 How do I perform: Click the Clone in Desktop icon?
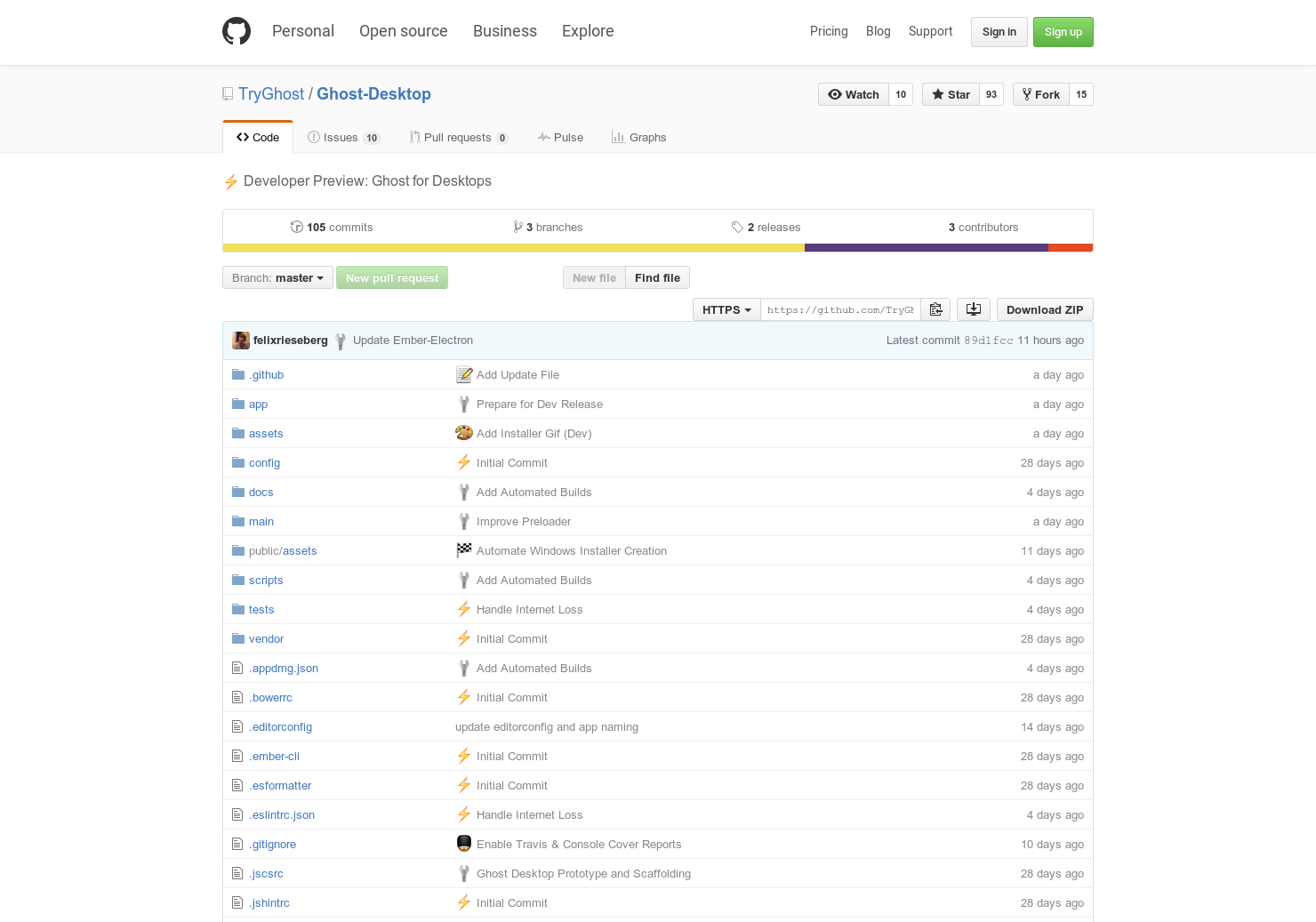(x=973, y=309)
